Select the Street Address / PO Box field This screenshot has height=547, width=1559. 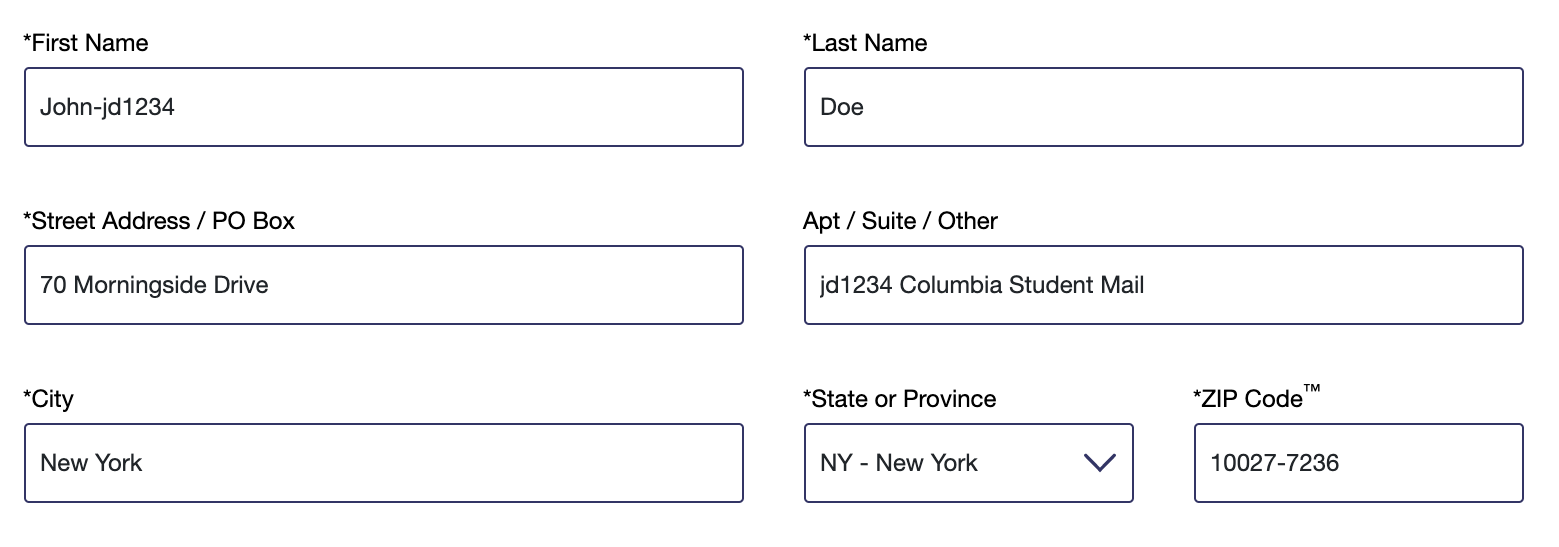pos(384,285)
